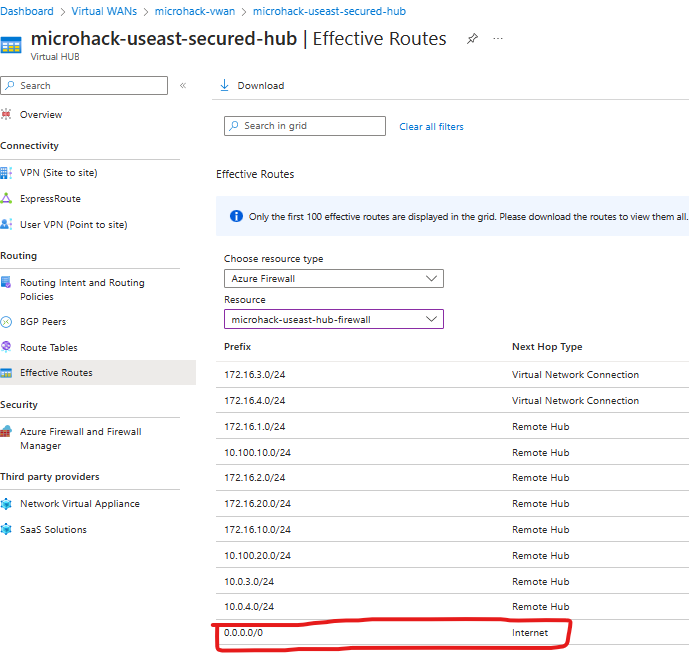
Task: Click the blue info icon in banner
Action: (236, 216)
